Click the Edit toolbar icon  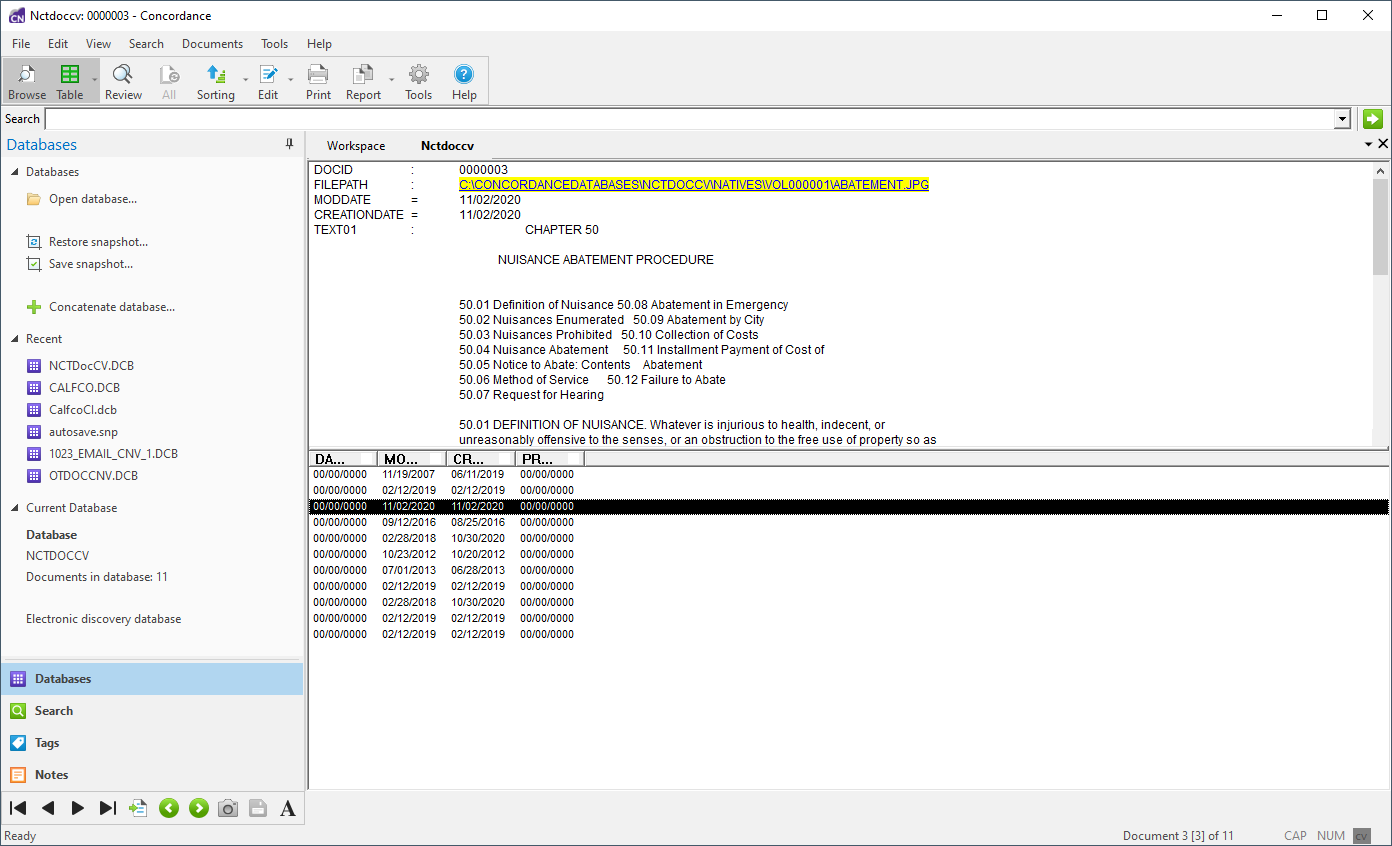tap(268, 81)
